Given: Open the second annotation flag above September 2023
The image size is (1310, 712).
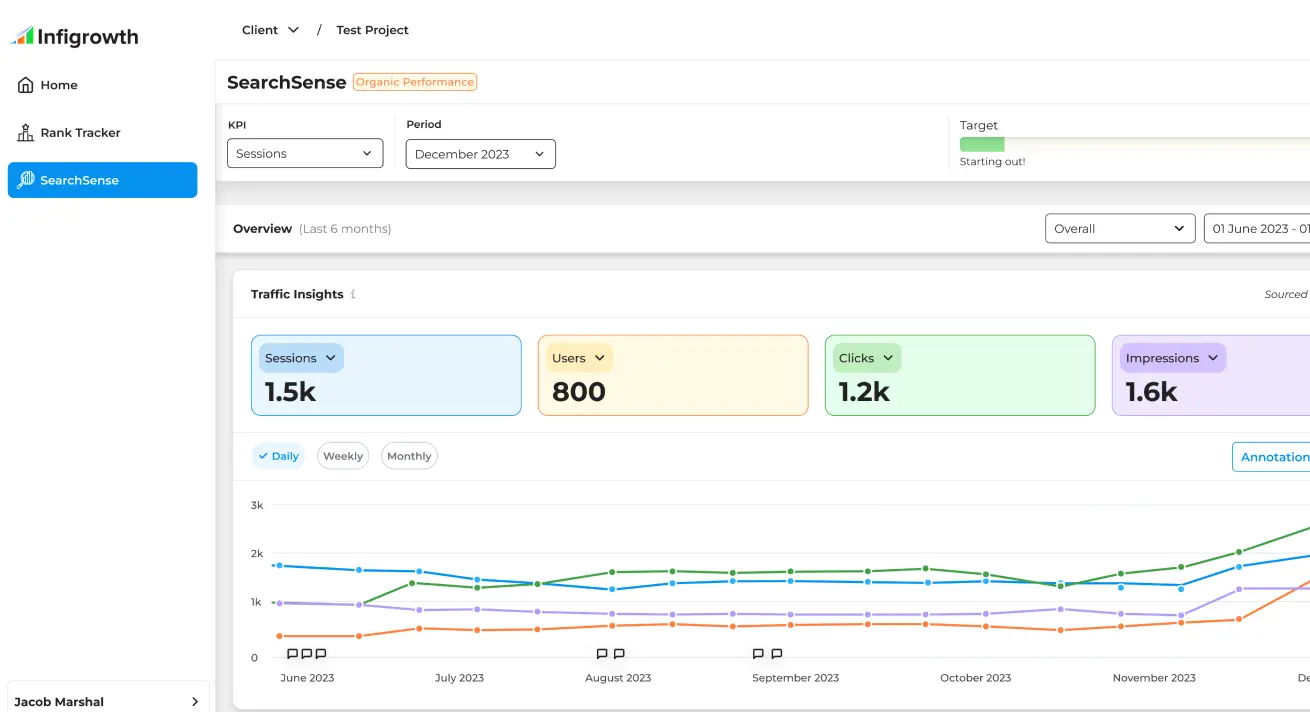Looking at the screenshot, I should 777,653.
